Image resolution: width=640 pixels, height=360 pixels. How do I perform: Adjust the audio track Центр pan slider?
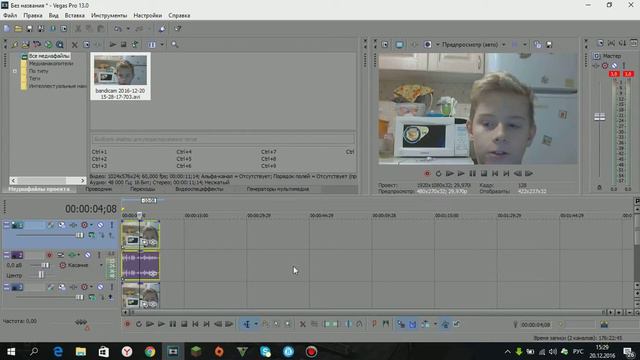coord(41,275)
